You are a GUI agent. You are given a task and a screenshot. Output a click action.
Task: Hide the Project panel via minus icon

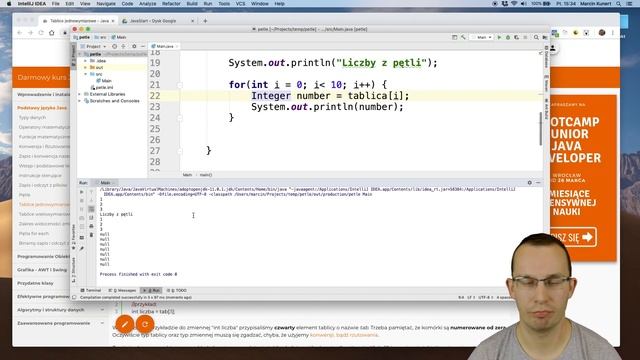142,47
